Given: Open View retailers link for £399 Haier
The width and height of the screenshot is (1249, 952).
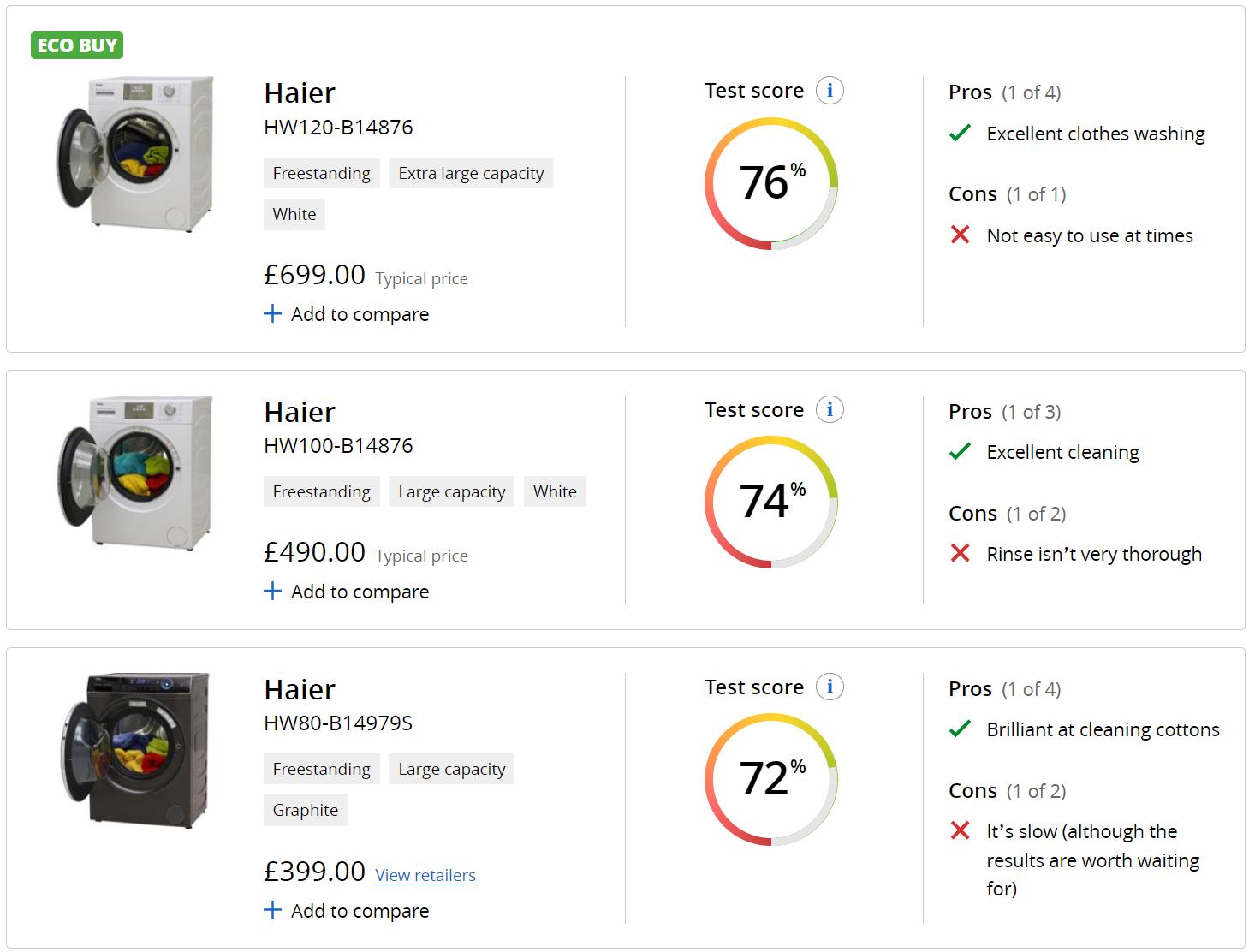Looking at the screenshot, I should coord(425,875).
